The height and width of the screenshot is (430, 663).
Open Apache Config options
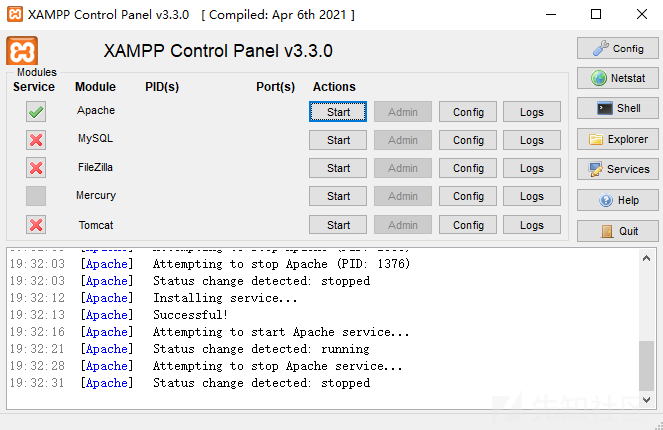pos(468,112)
